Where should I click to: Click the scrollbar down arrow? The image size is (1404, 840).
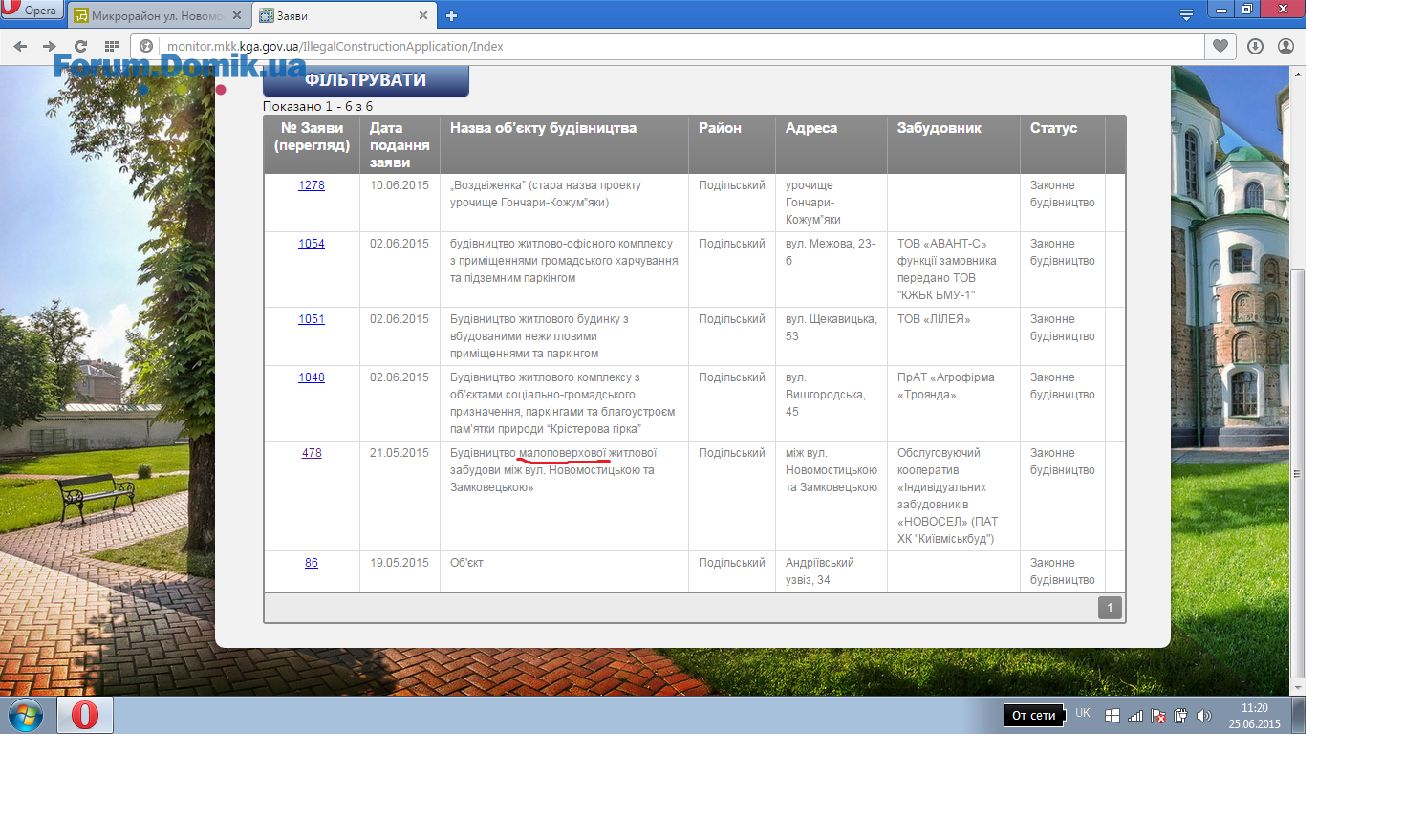[1298, 687]
